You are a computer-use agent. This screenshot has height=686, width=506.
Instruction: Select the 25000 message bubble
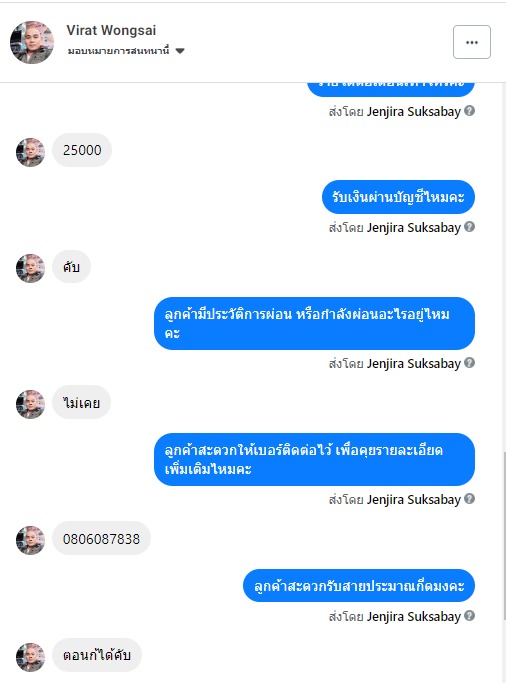[82, 150]
